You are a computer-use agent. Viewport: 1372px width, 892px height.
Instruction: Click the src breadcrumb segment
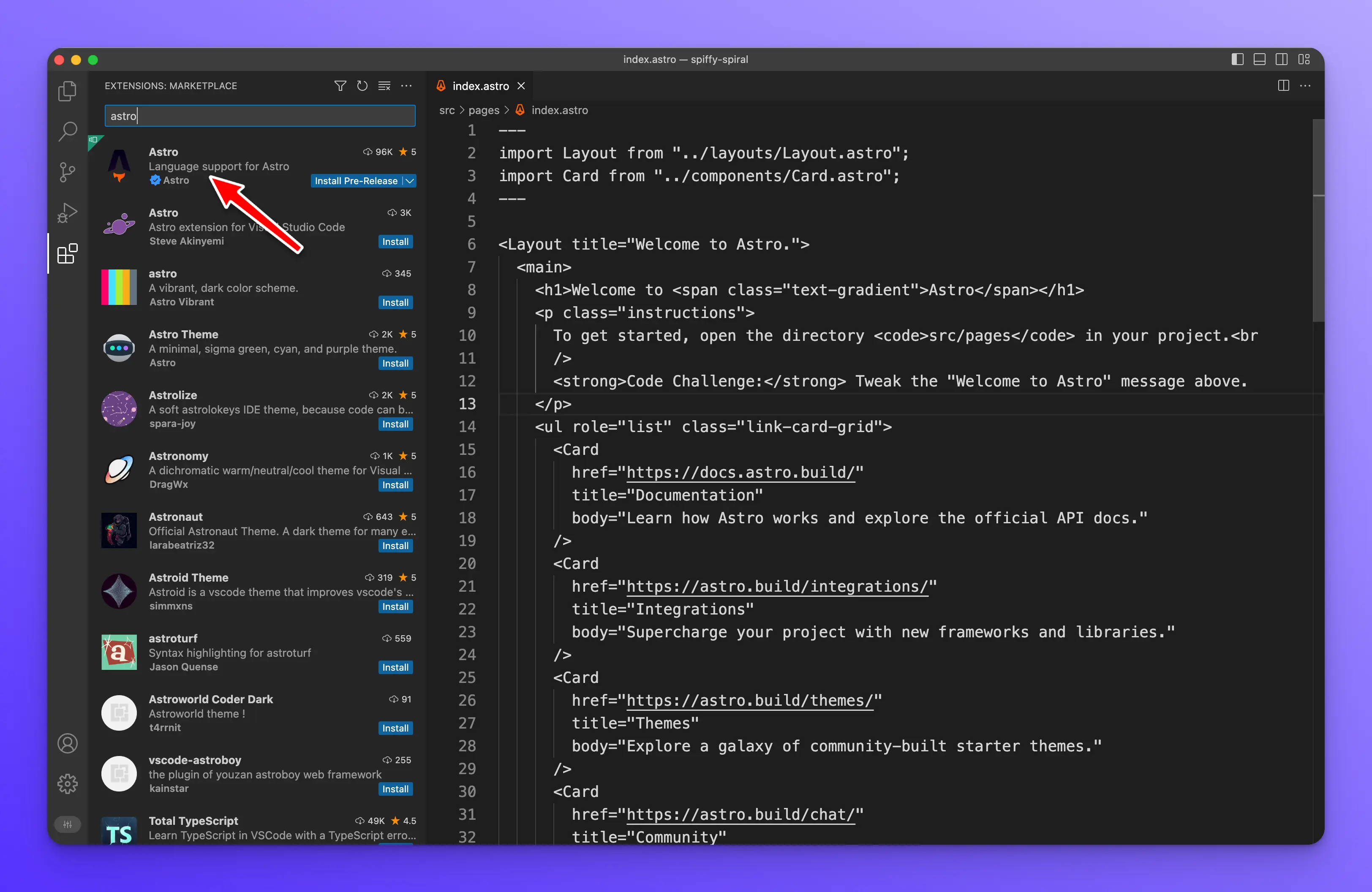pyautogui.click(x=447, y=110)
